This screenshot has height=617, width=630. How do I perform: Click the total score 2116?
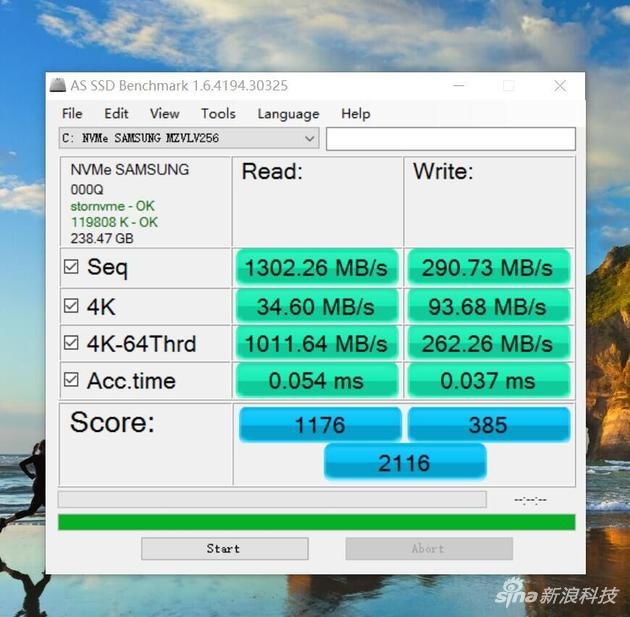(x=405, y=462)
